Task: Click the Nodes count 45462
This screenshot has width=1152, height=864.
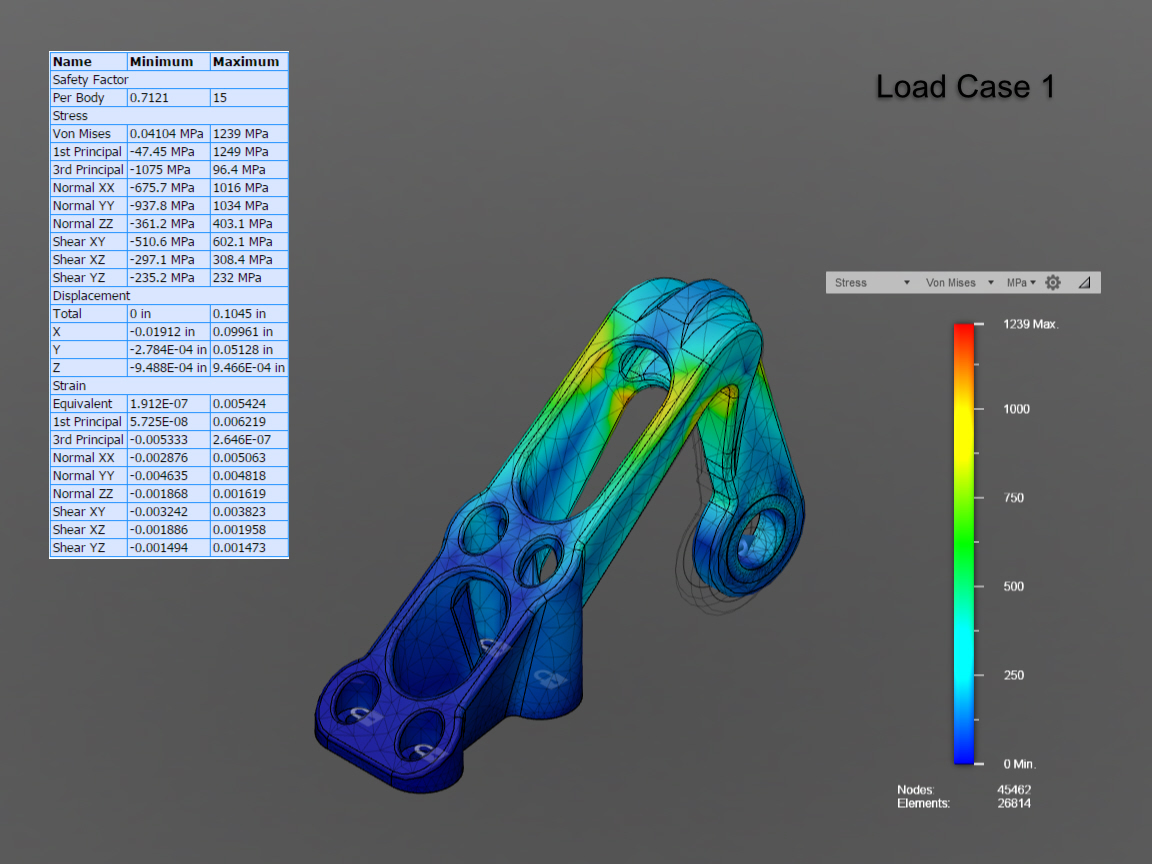Action: pyautogui.click(x=1014, y=790)
